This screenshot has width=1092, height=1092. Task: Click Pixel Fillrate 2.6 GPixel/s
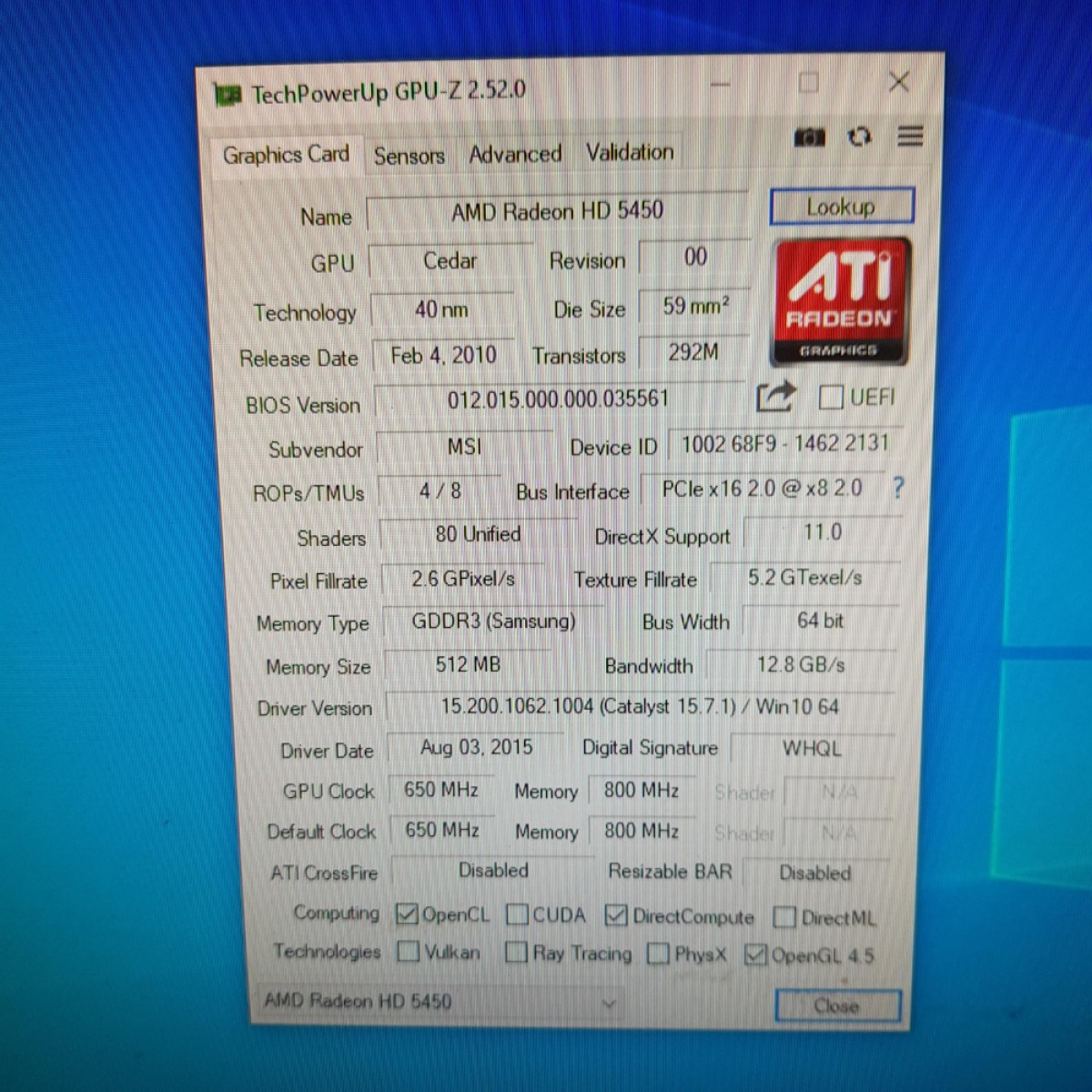[462, 579]
